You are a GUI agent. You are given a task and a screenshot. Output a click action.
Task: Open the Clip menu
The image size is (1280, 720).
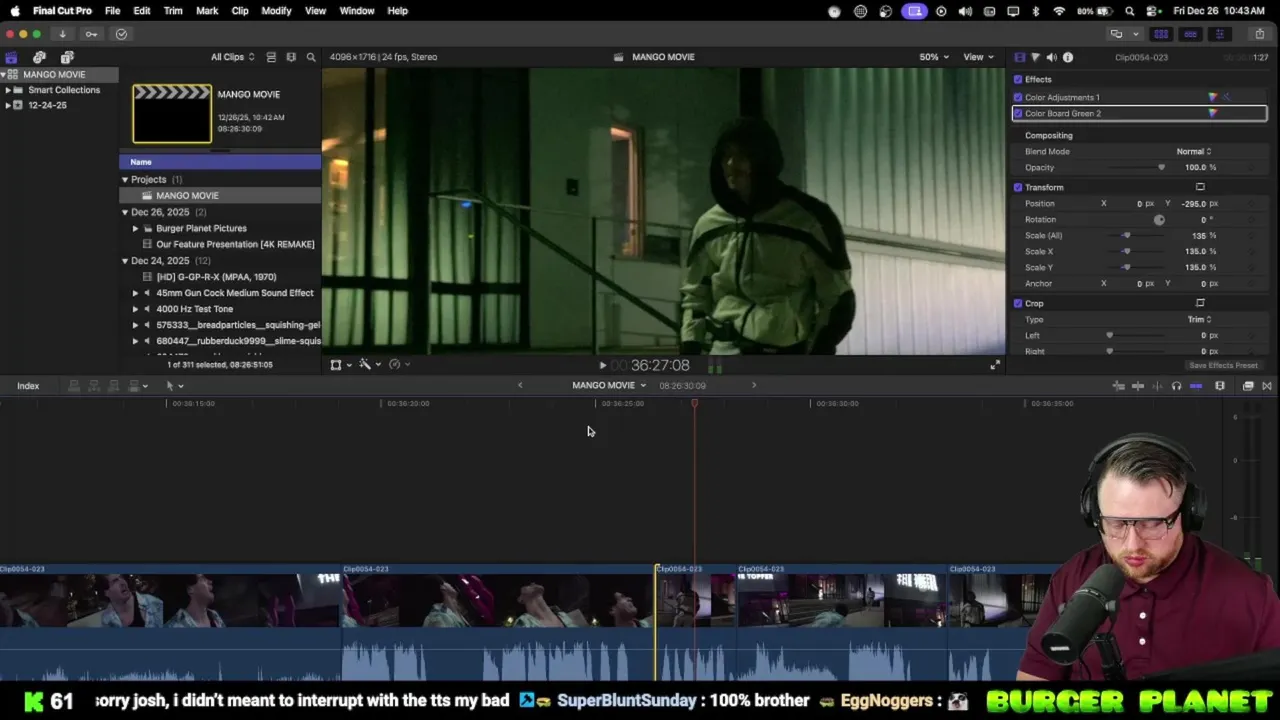(x=240, y=11)
